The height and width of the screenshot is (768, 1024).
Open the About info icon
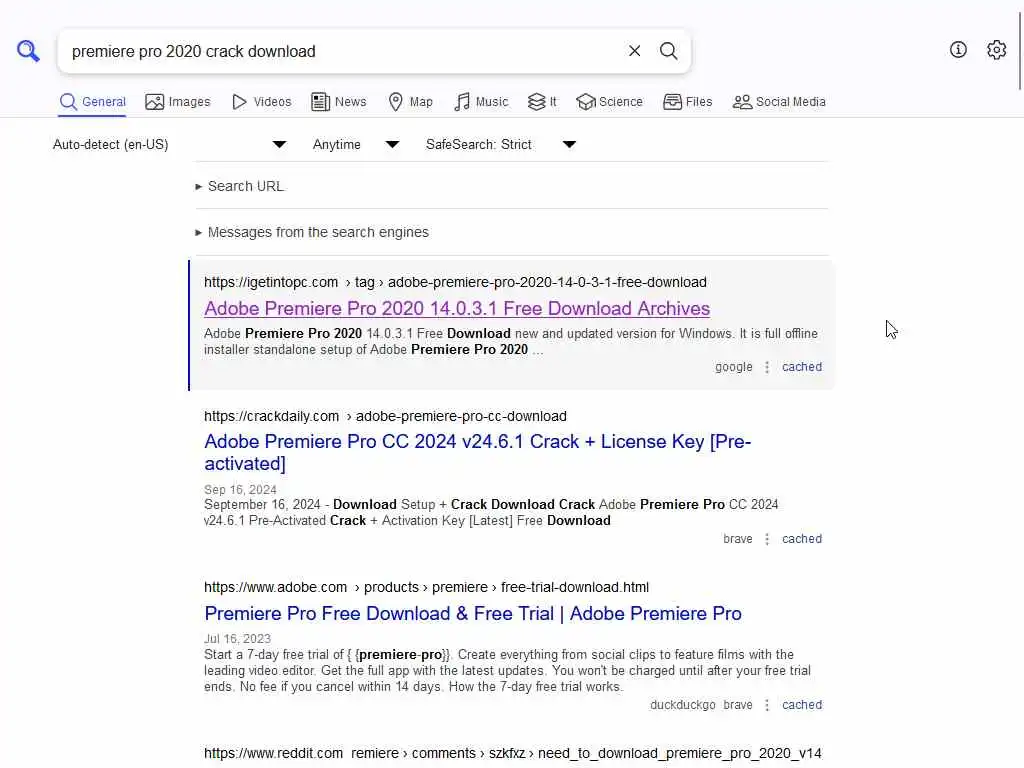pos(958,50)
